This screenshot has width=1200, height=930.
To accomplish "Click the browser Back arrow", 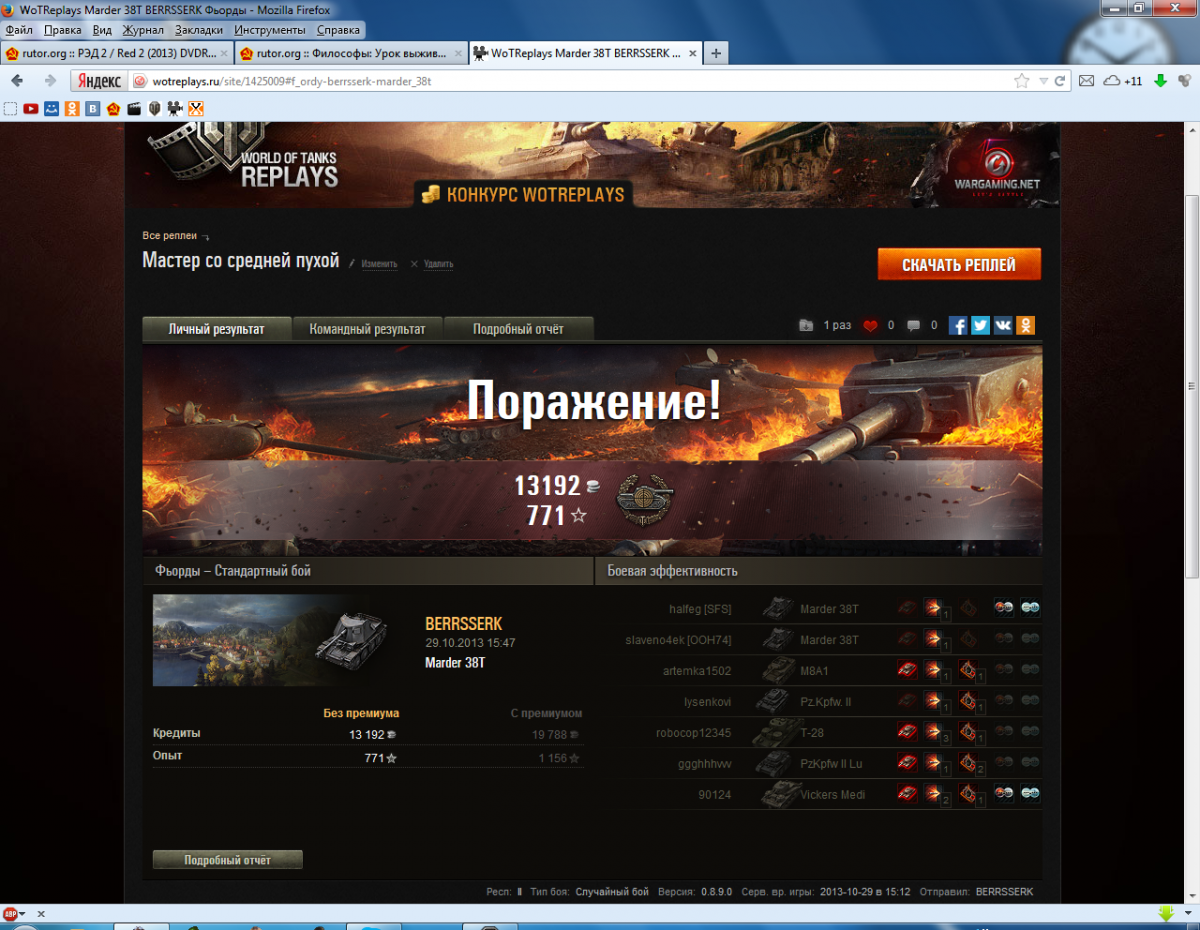I will click(x=17, y=81).
